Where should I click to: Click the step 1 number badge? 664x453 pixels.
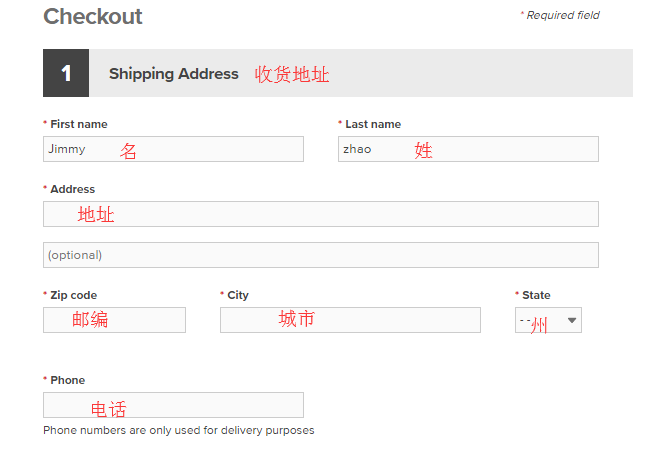point(66,73)
